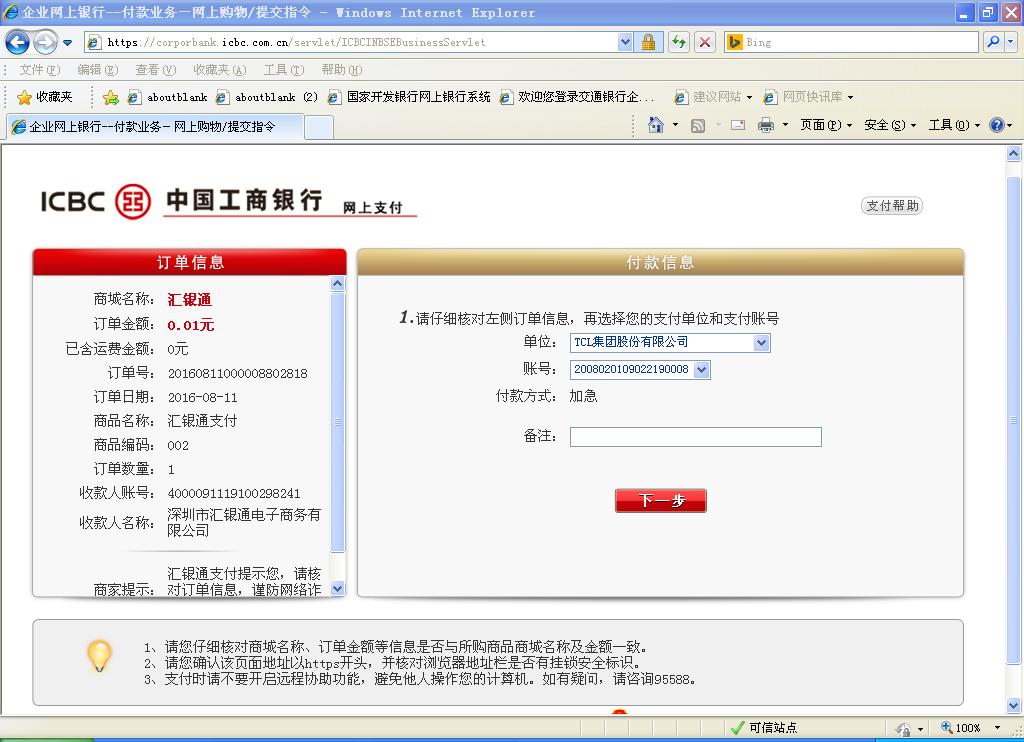Add to favorites bar star icon
The width and height of the screenshot is (1024, 742).
point(110,97)
